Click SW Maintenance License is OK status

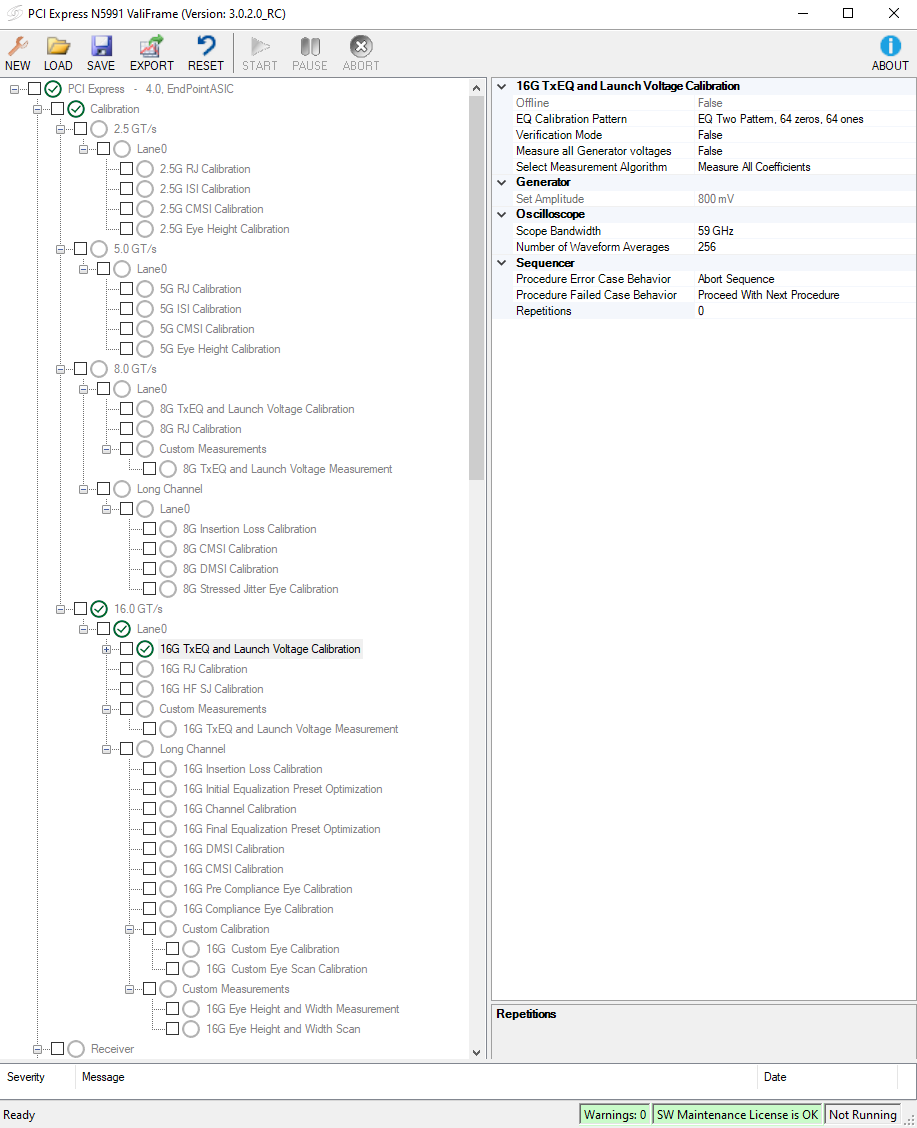(737, 1114)
